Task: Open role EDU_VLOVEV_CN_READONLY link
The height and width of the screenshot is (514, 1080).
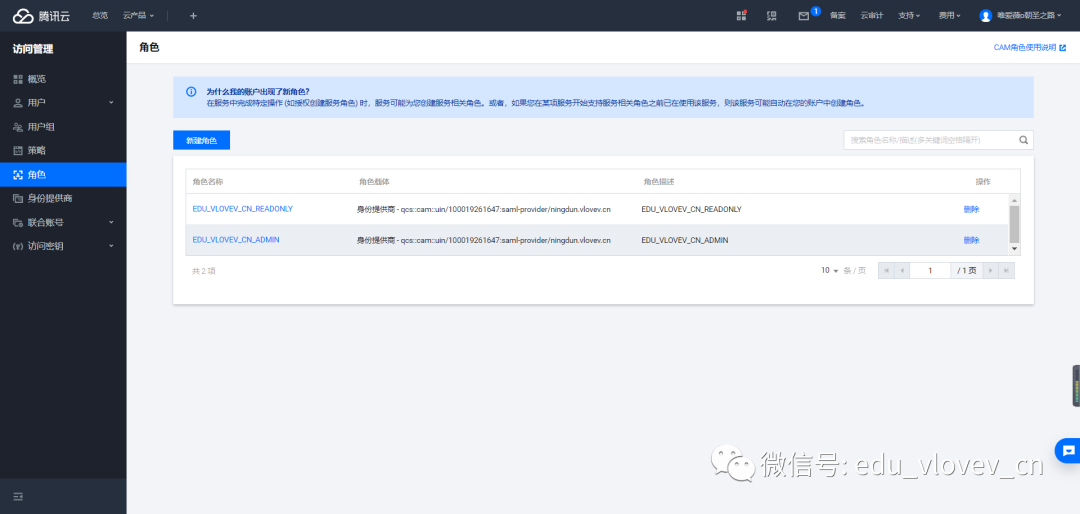Action: pyautogui.click(x=242, y=209)
